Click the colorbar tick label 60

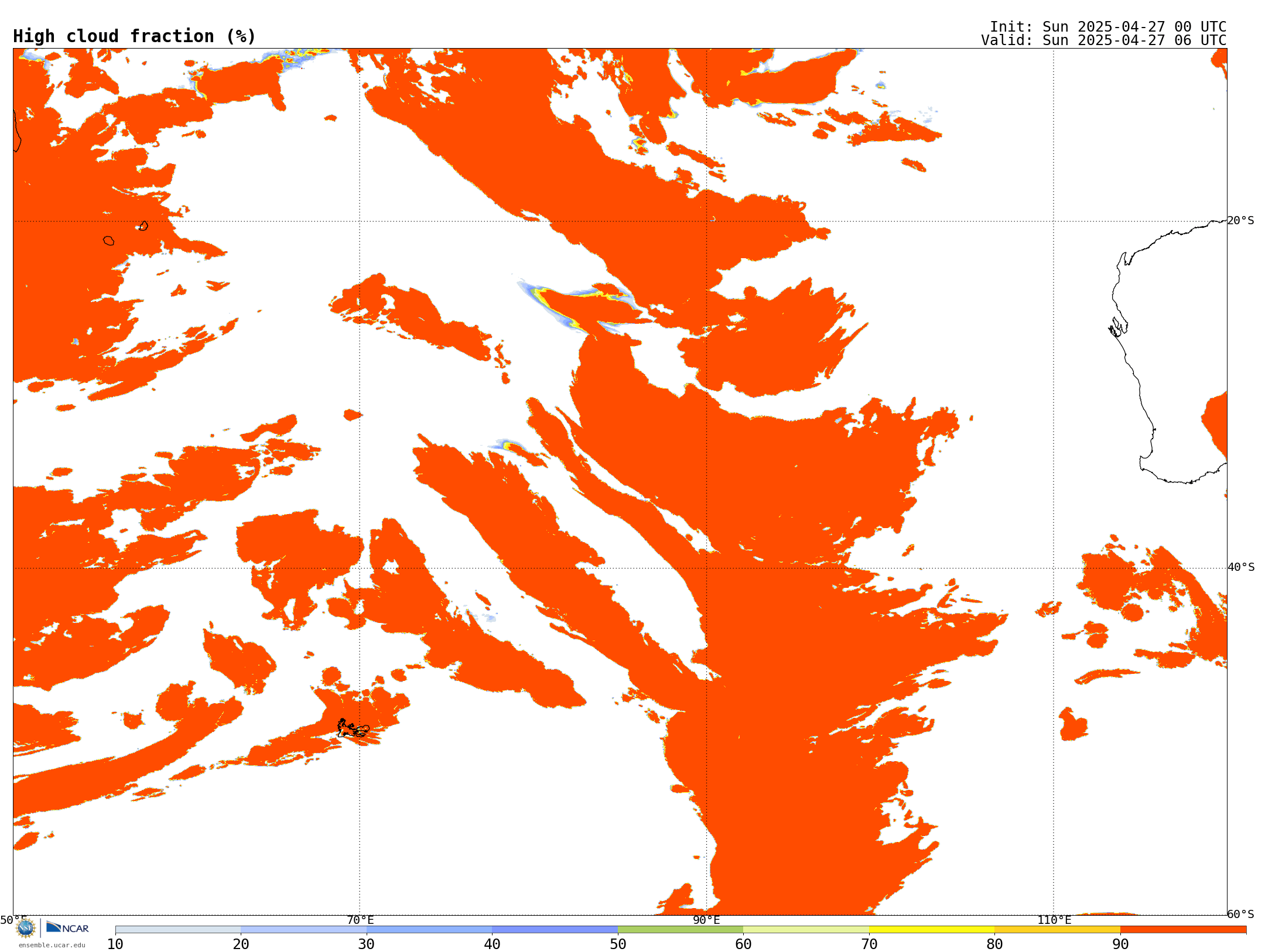[743, 944]
